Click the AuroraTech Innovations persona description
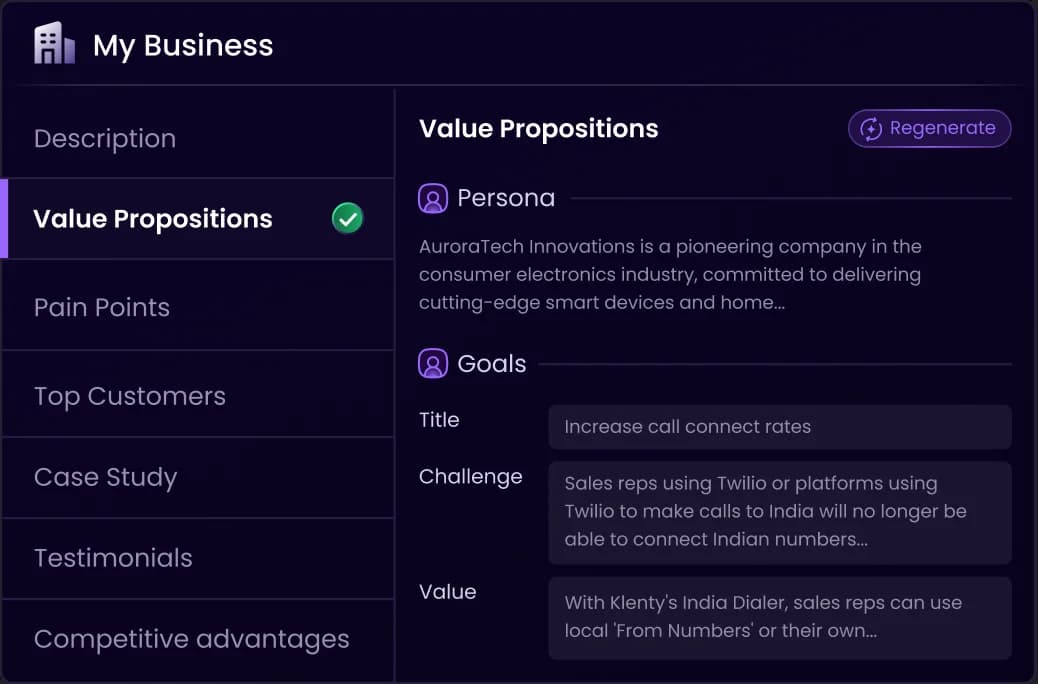The width and height of the screenshot is (1038, 684). pyautogui.click(x=670, y=274)
